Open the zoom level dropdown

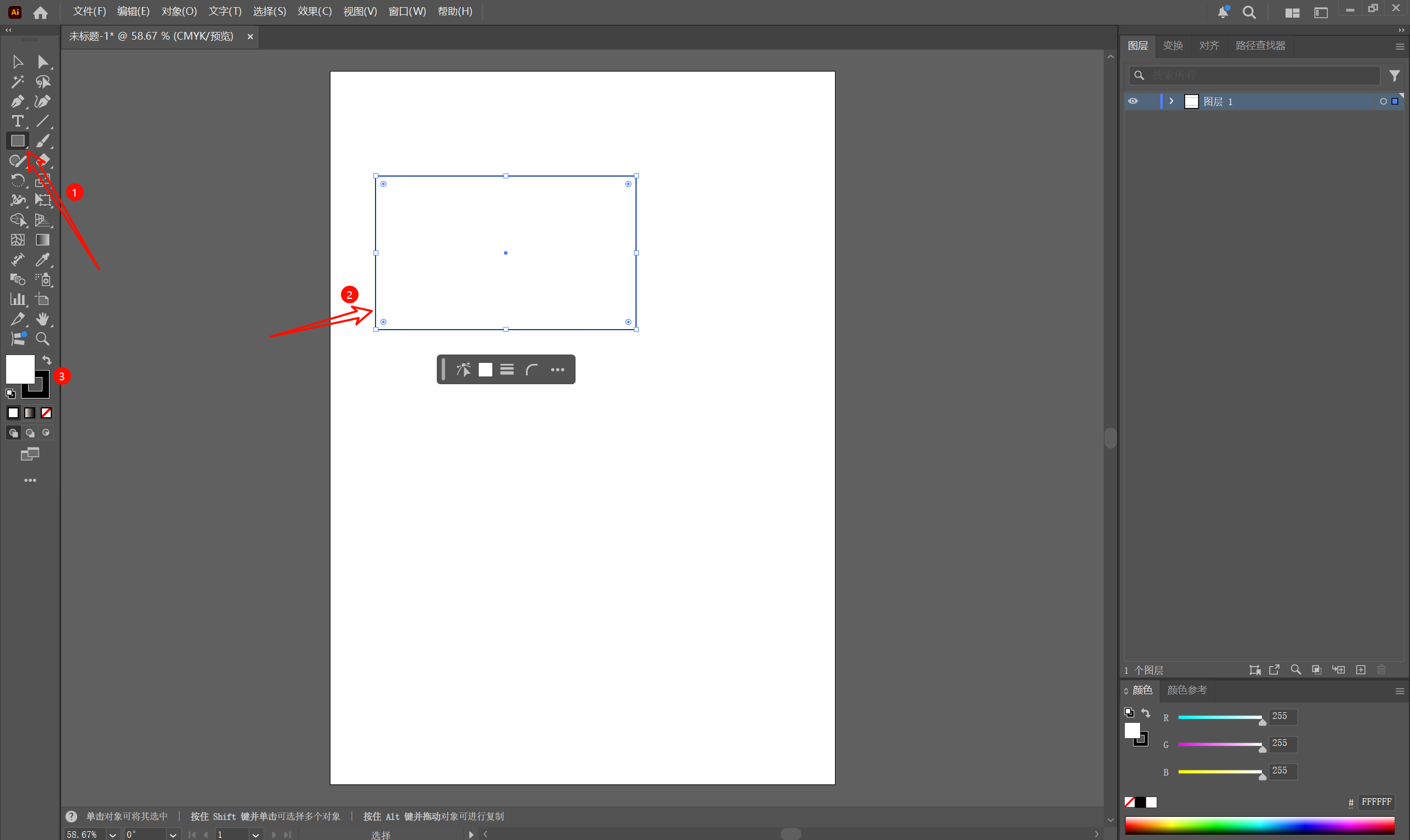113,835
